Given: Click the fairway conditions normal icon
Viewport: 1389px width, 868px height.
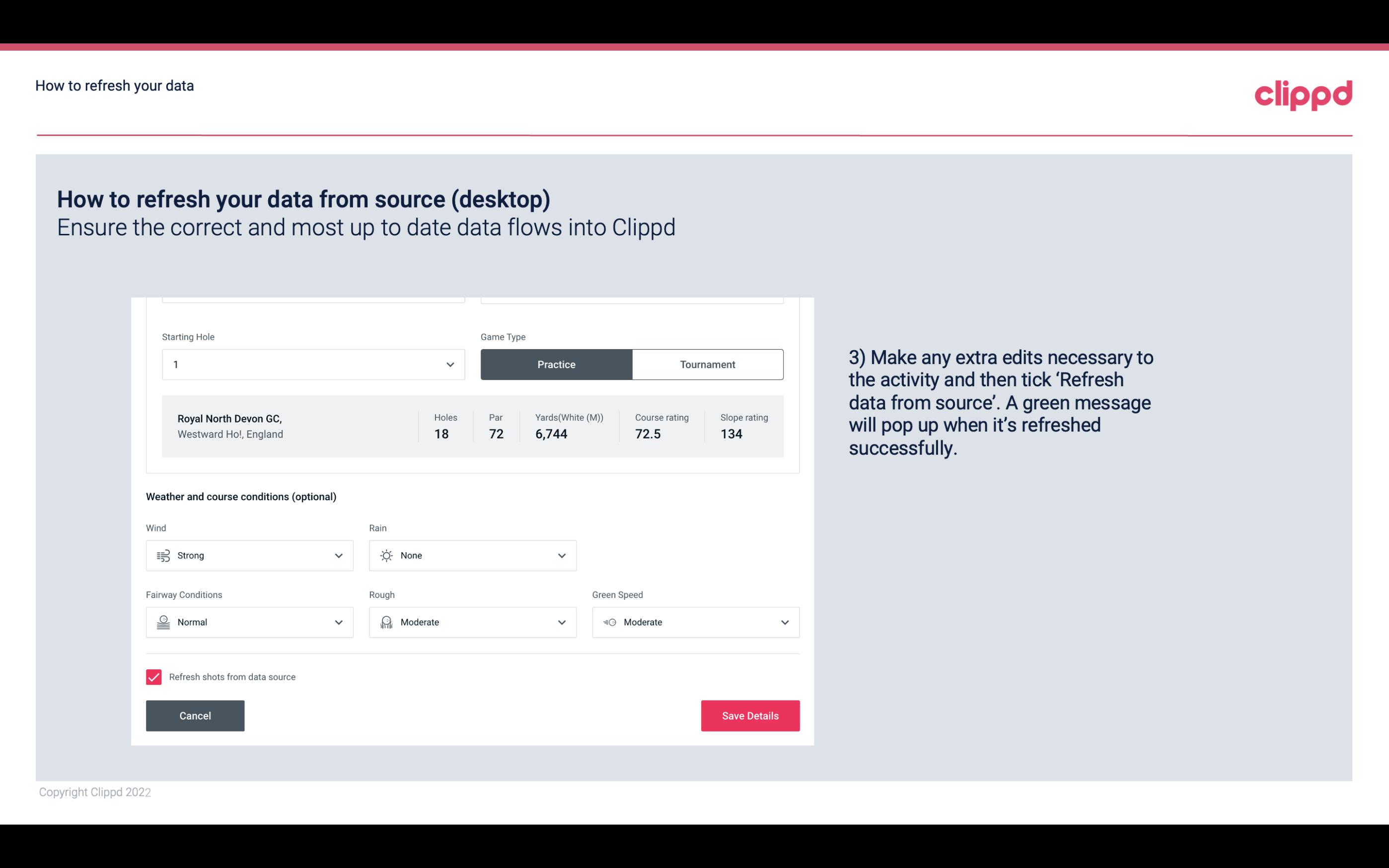Looking at the screenshot, I should [x=162, y=622].
